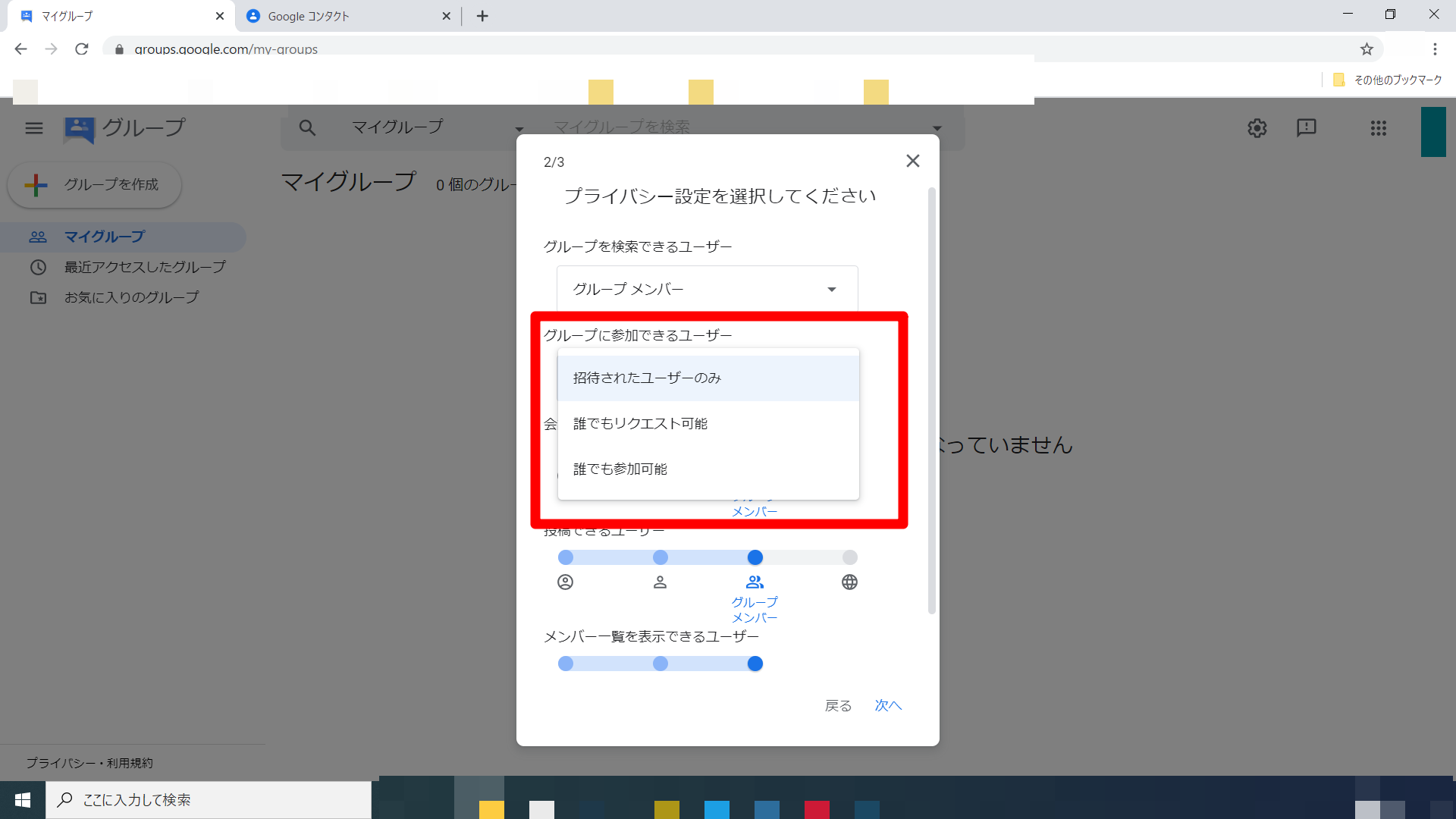Switch to Google コンタクト tab
Viewport: 1456px width, 819px height.
click(x=349, y=16)
